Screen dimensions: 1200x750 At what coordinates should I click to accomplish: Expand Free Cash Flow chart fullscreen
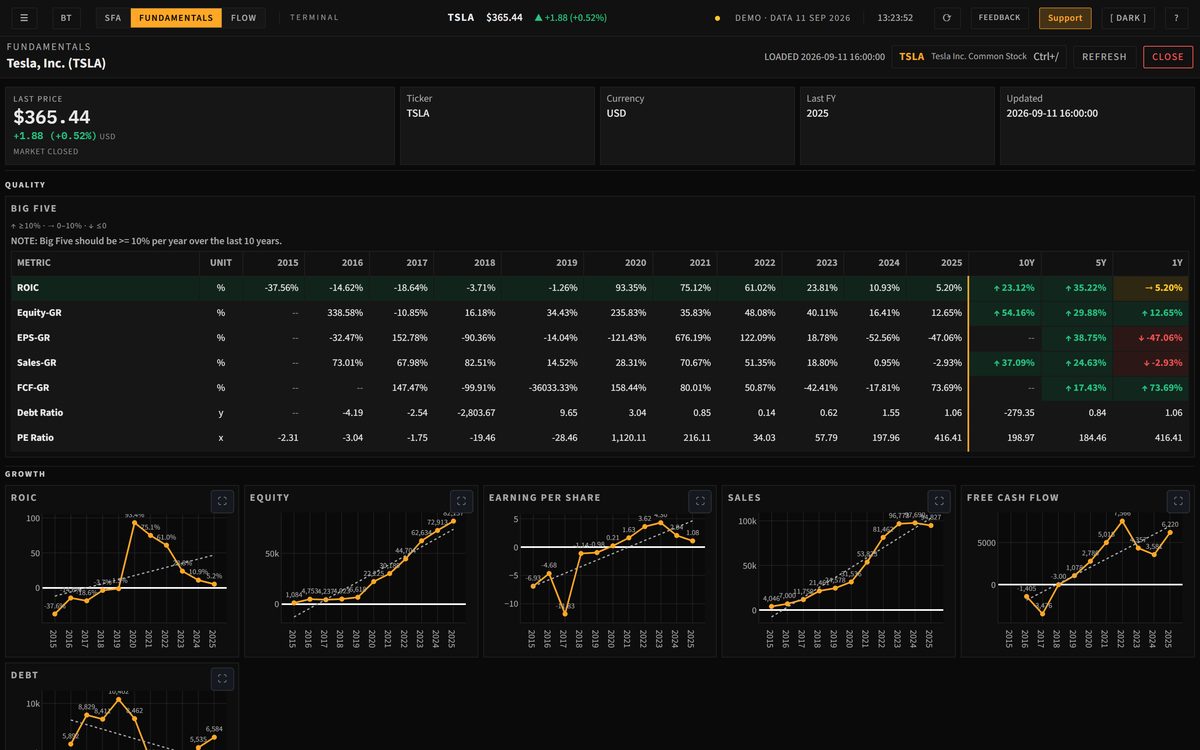point(1178,501)
